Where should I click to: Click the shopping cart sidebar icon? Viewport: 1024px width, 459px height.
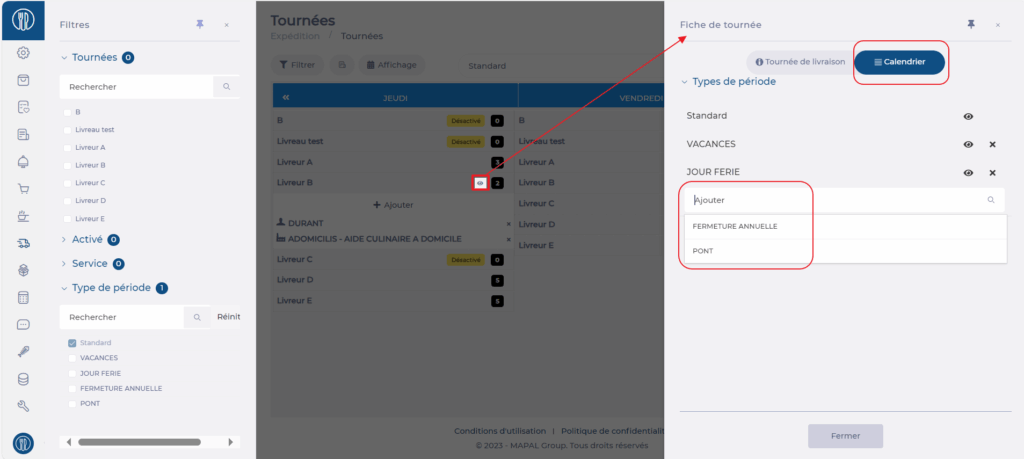click(23, 188)
